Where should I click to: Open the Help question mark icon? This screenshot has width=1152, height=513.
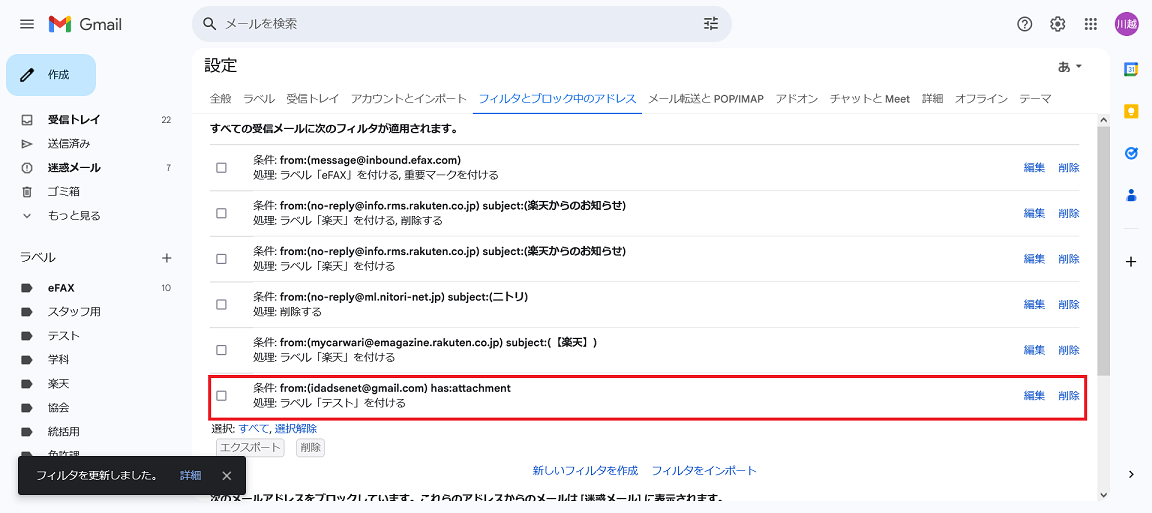(1024, 24)
